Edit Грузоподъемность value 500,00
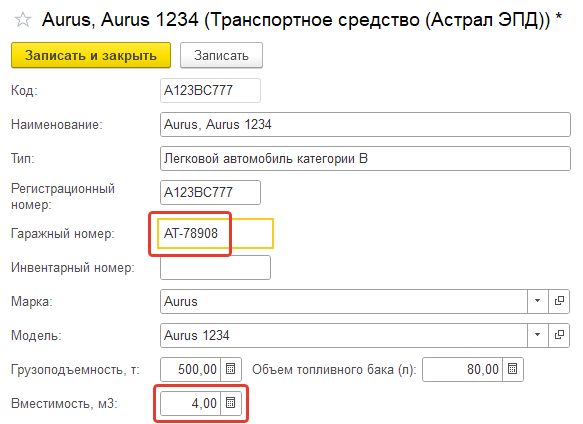 pos(191,369)
